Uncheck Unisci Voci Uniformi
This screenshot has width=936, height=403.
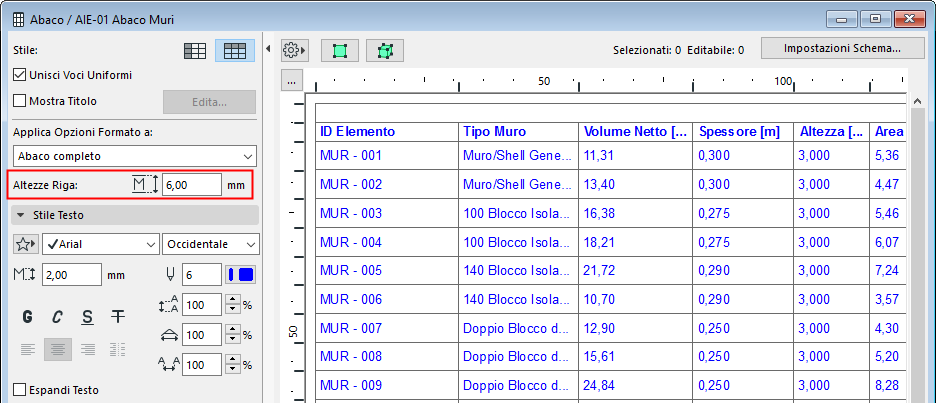[x=20, y=75]
